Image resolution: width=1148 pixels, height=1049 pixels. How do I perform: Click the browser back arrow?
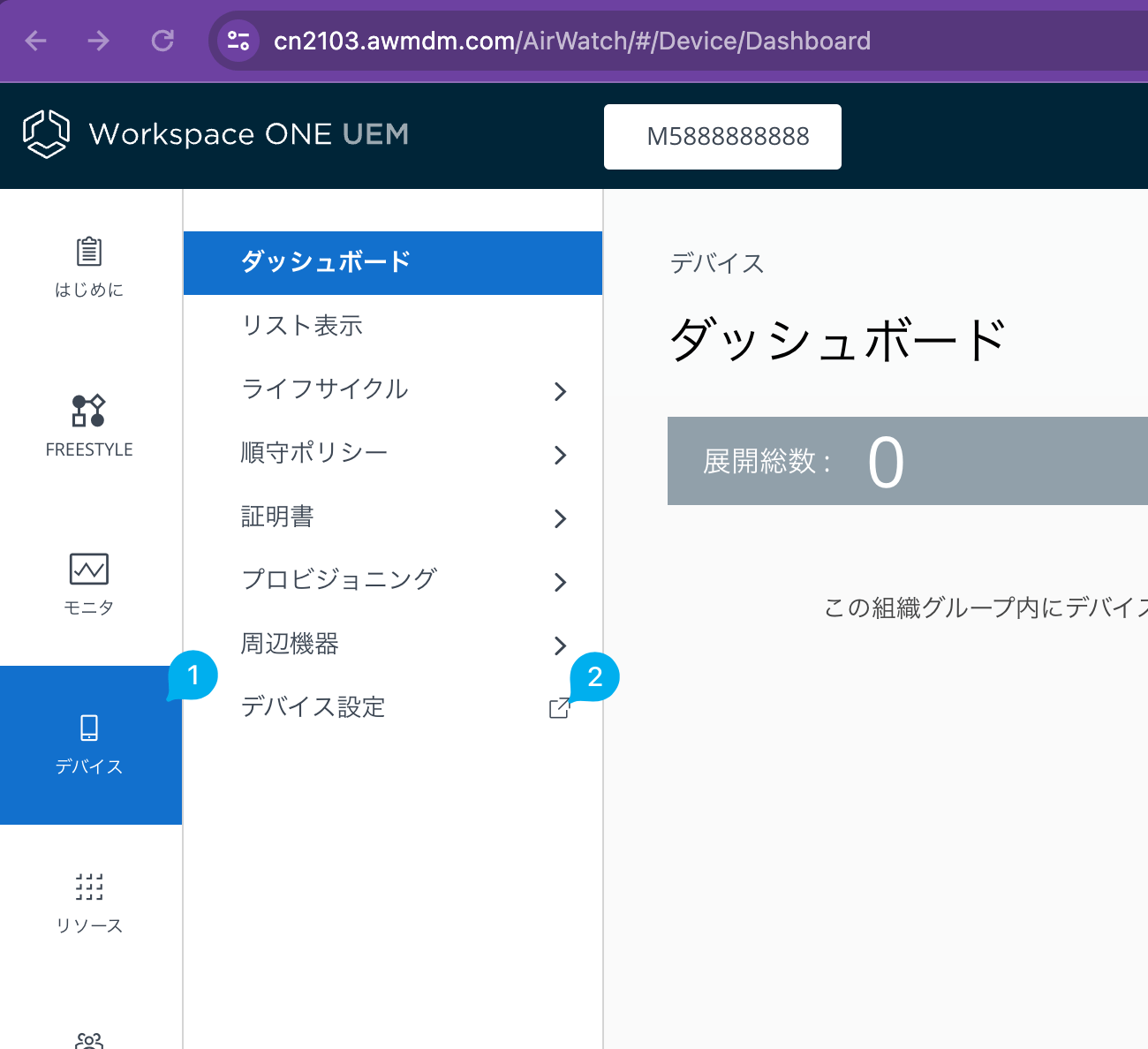tap(35, 41)
